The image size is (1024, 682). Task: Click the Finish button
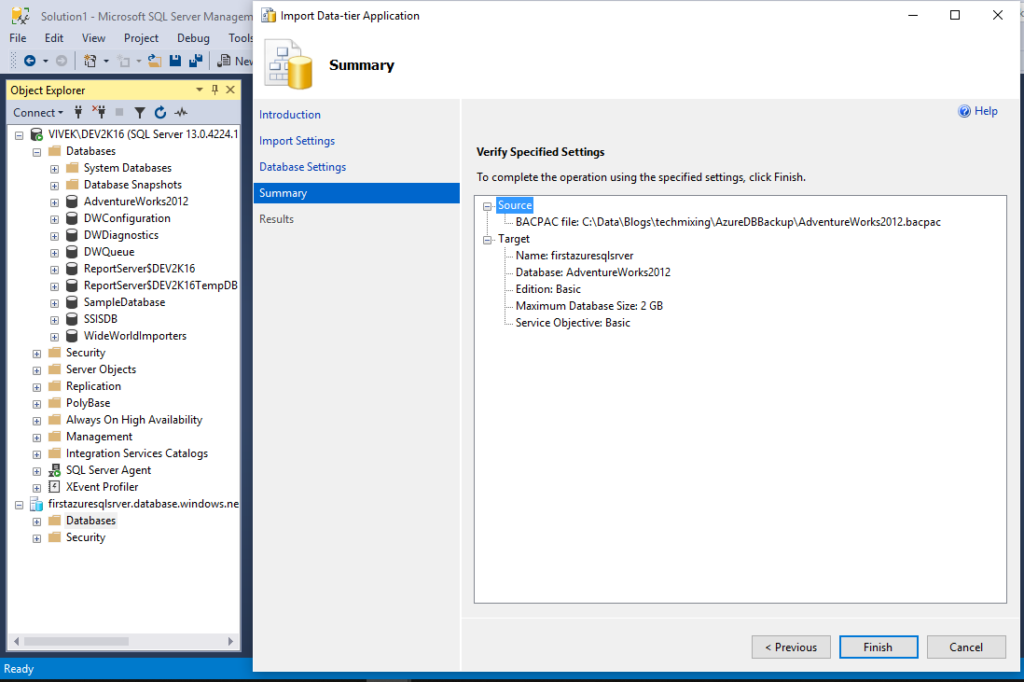point(878,647)
